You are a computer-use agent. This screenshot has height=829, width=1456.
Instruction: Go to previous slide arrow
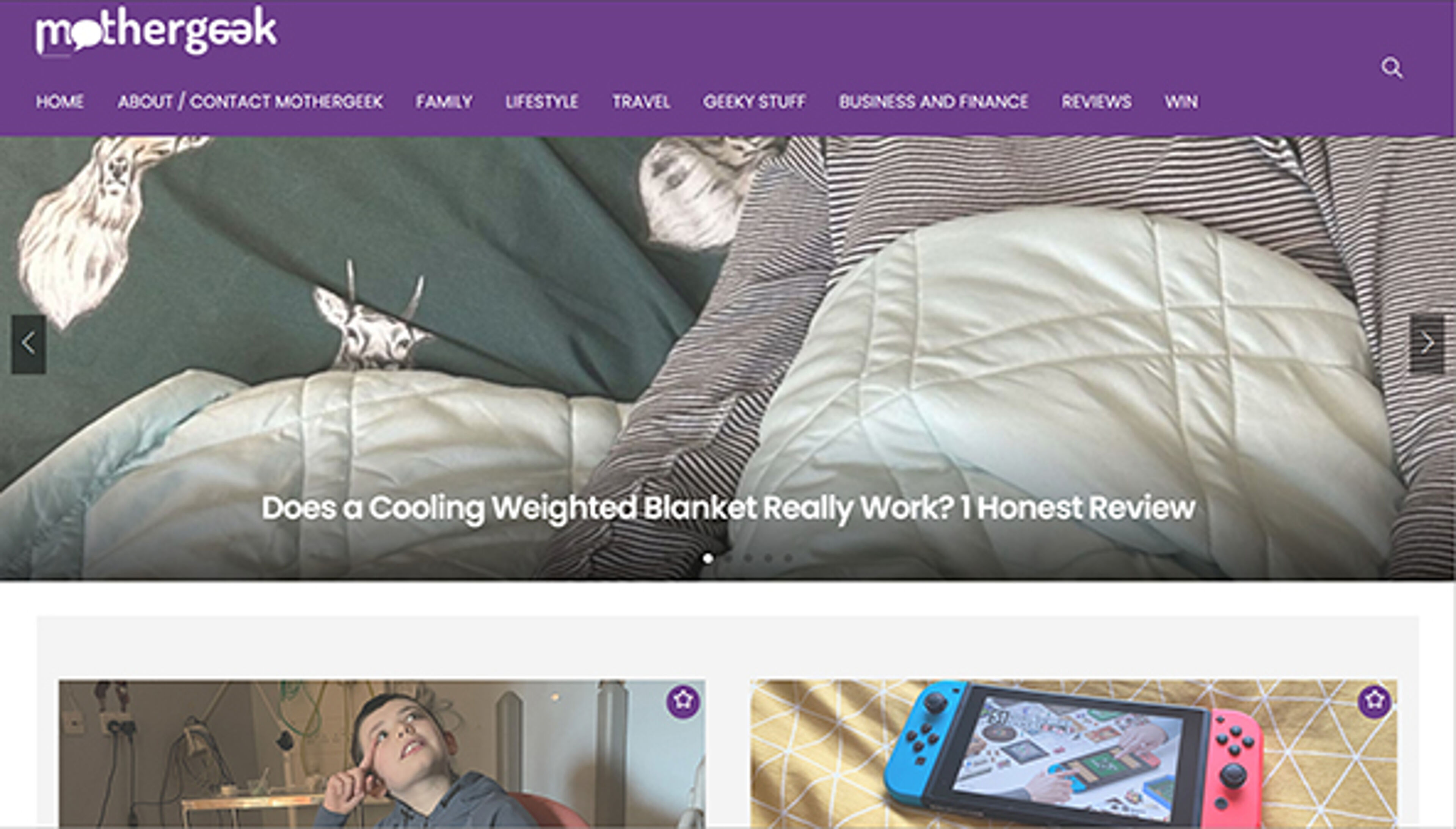(28, 344)
